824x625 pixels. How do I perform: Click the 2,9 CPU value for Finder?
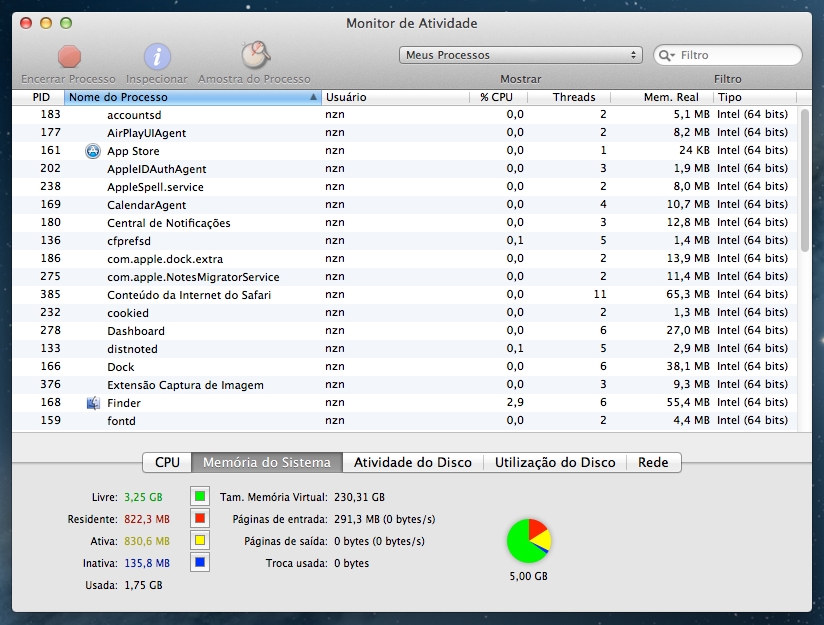[x=515, y=403]
